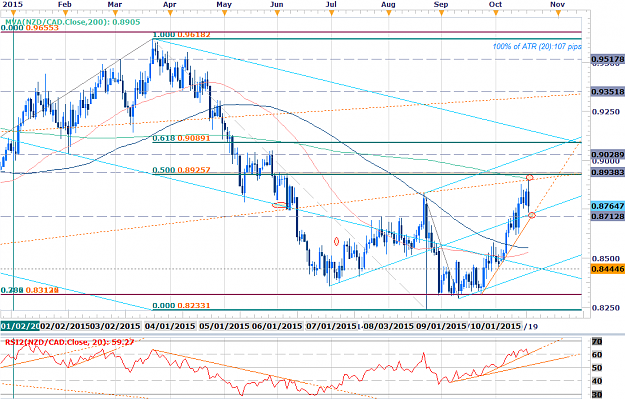This screenshot has height=399, width=625.
Task: Click the 100% of ATR (20) annotation
Action: [537, 47]
